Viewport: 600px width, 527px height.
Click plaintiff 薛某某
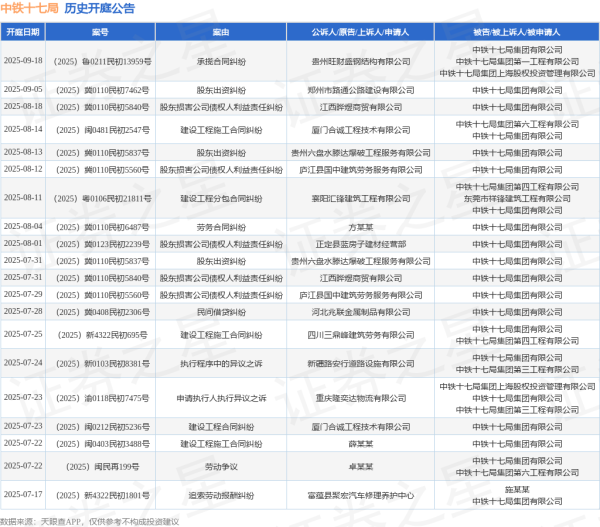point(360,444)
